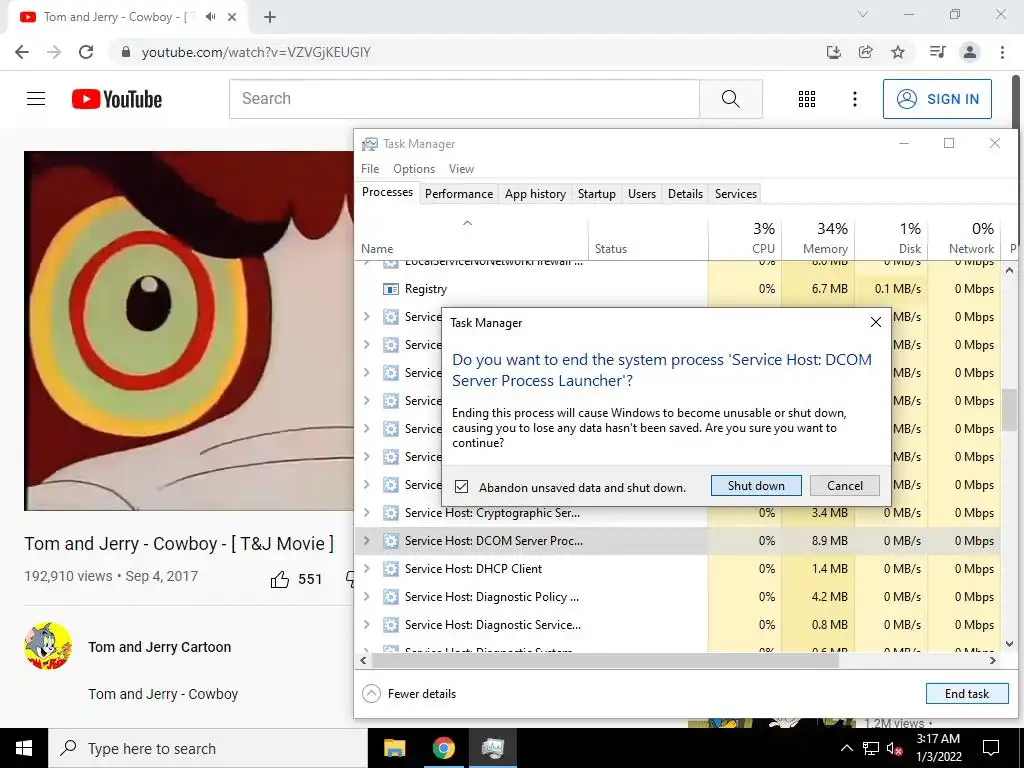
Task: Click the taskbar Type here to search box
Action: click(208, 748)
